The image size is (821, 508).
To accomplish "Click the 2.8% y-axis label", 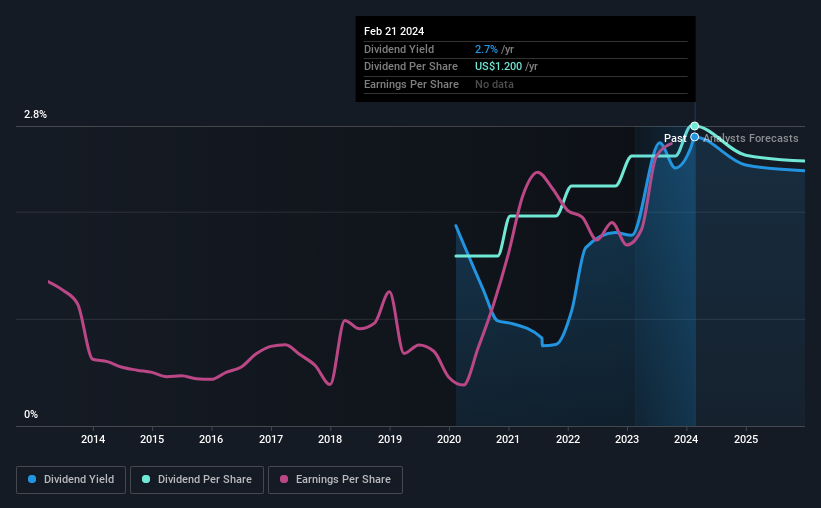I will (35, 115).
